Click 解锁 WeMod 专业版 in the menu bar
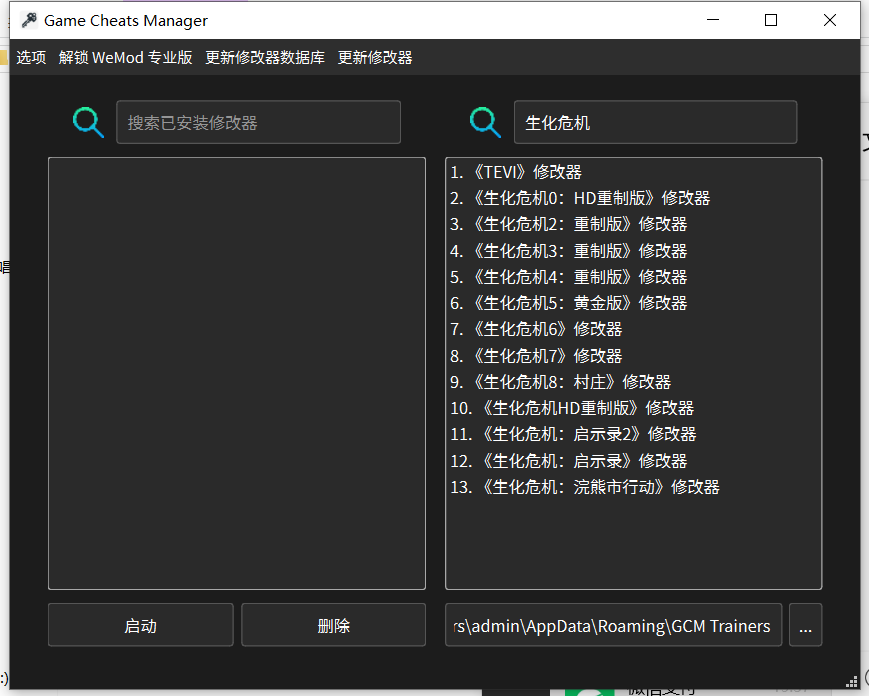The width and height of the screenshot is (869, 696). [125, 57]
